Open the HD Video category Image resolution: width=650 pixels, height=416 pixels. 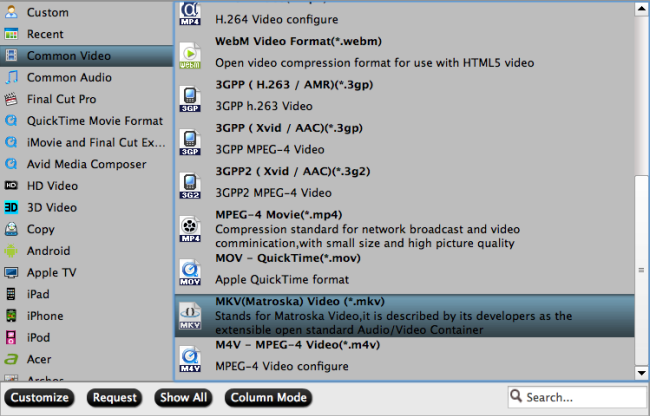(86, 185)
